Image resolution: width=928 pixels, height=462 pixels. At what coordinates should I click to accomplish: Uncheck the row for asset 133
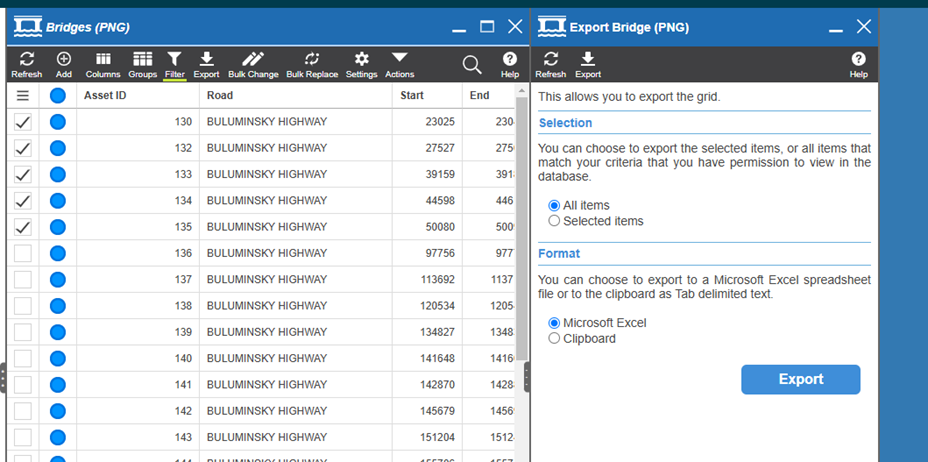pyautogui.click(x=22, y=175)
